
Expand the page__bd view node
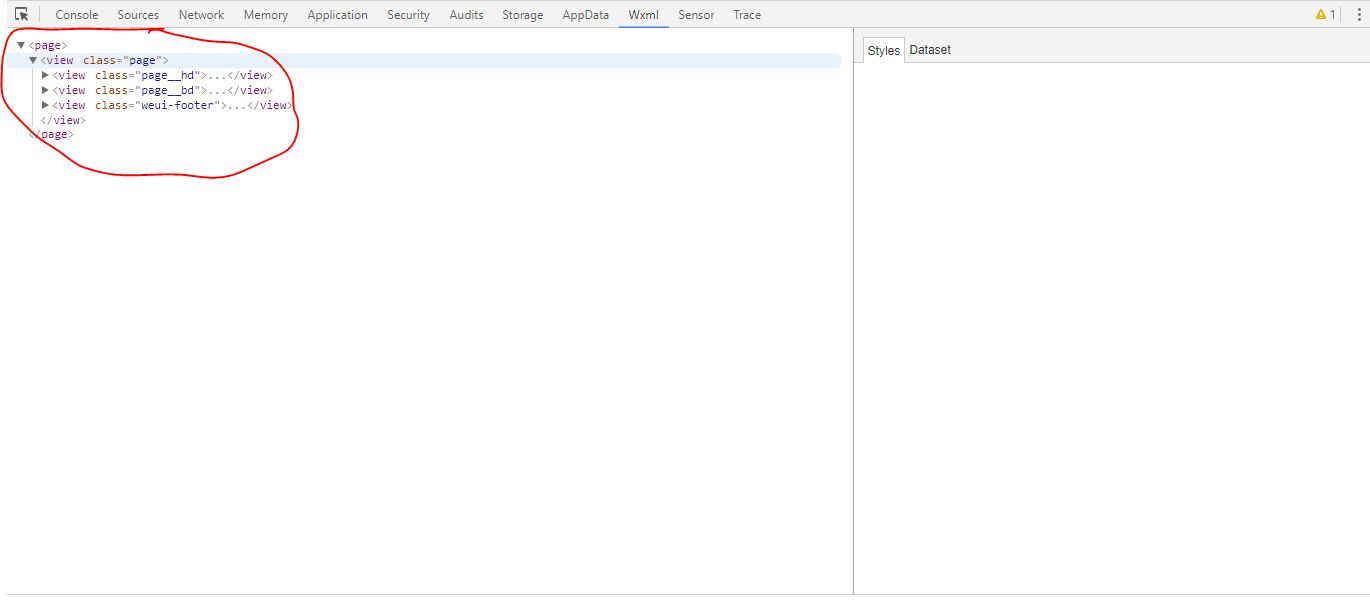coord(45,90)
